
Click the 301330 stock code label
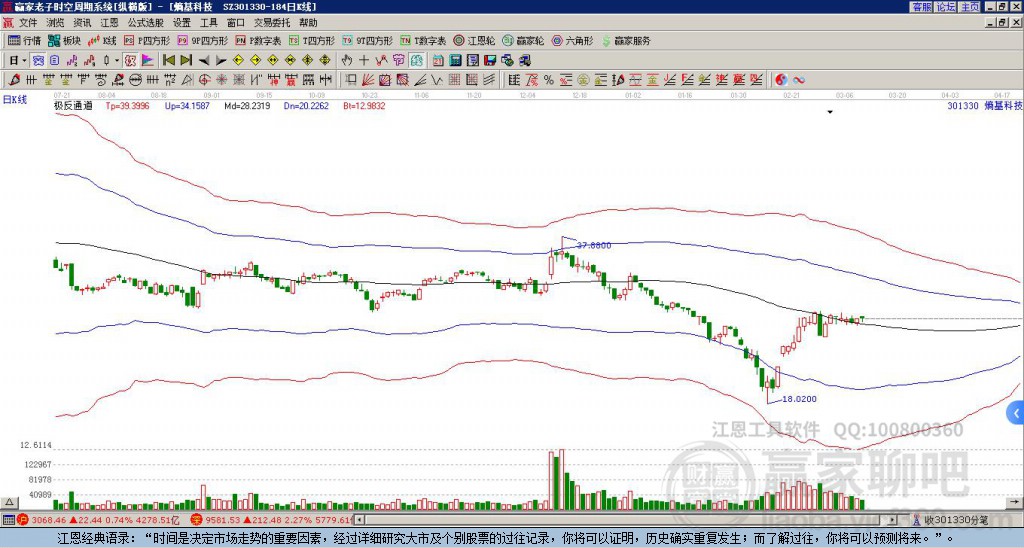[963, 106]
